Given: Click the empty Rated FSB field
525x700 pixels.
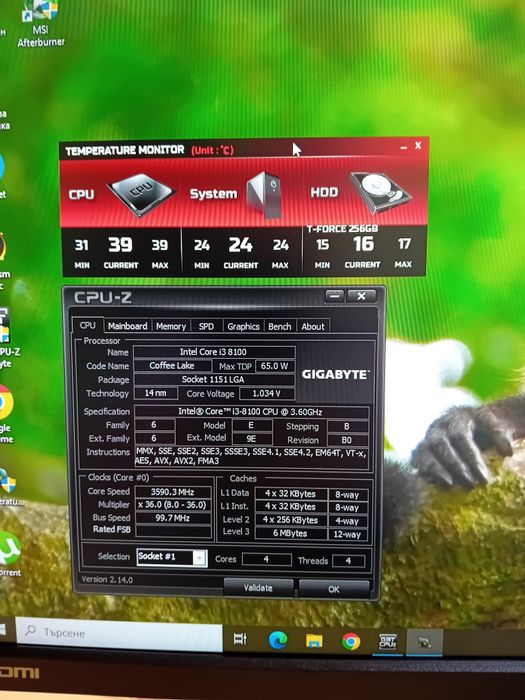Looking at the screenshot, I should click(x=173, y=531).
